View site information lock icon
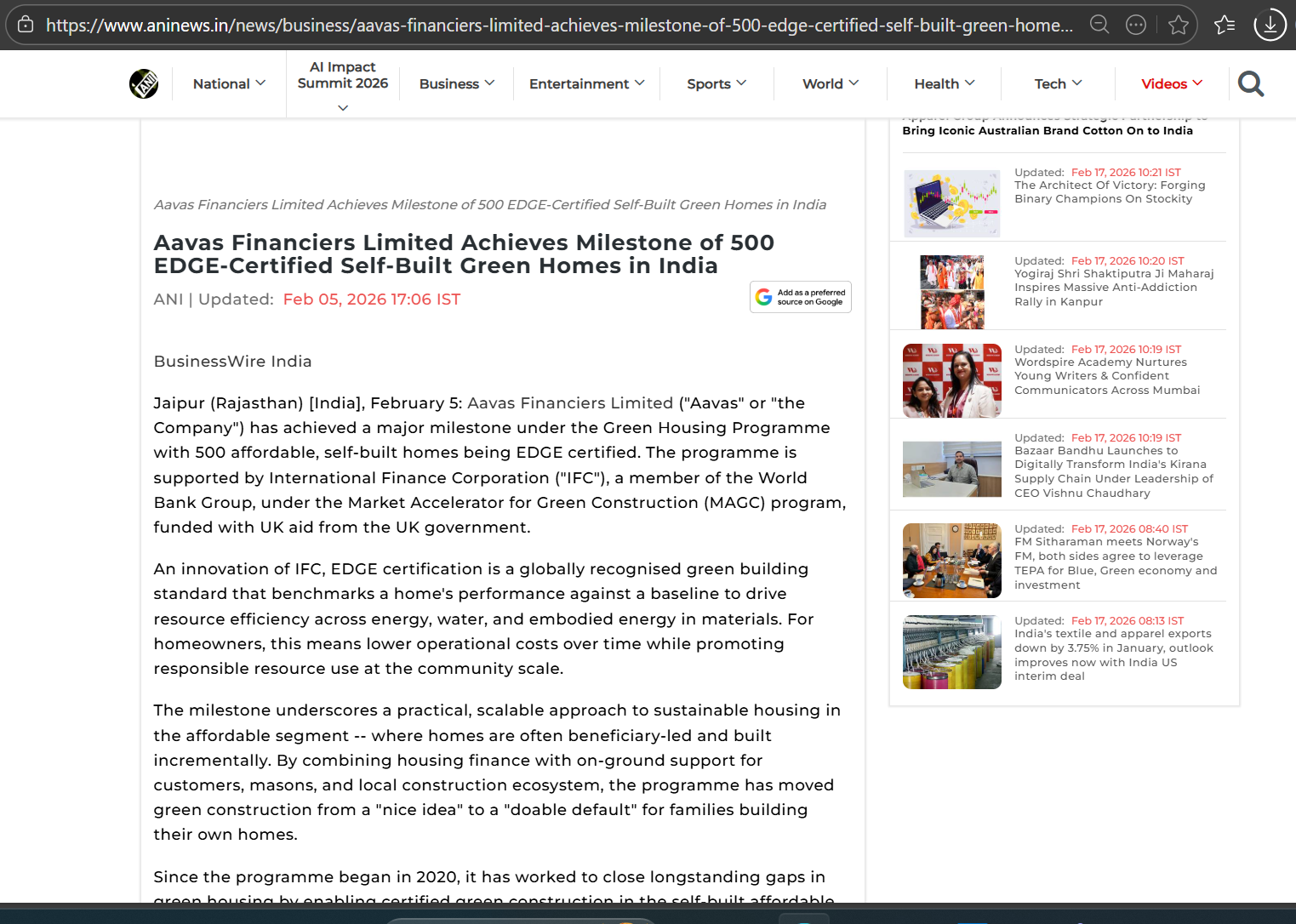The width and height of the screenshot is (1296, 924). pyautogui.click(x=26, y=25)
